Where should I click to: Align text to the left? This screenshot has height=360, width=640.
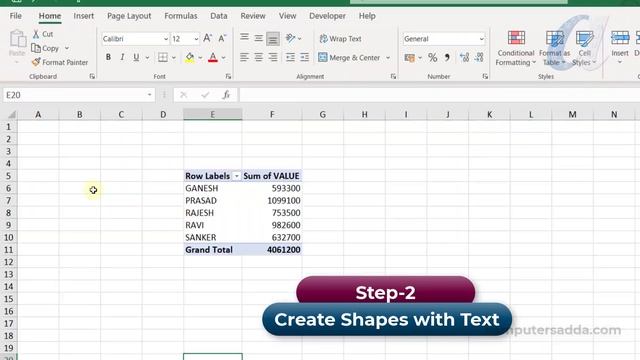(244, 58)
